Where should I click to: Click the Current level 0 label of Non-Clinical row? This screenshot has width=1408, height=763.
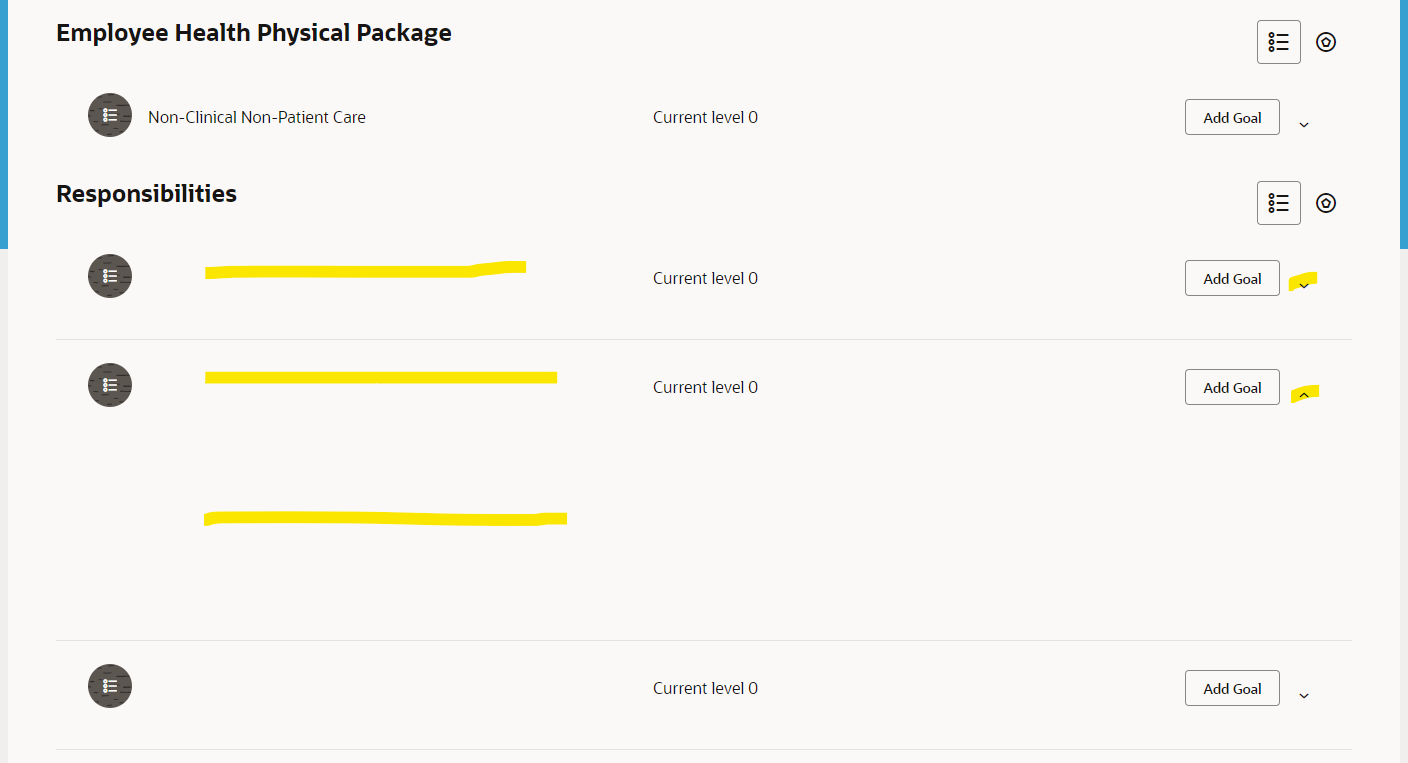pos(705,117)
